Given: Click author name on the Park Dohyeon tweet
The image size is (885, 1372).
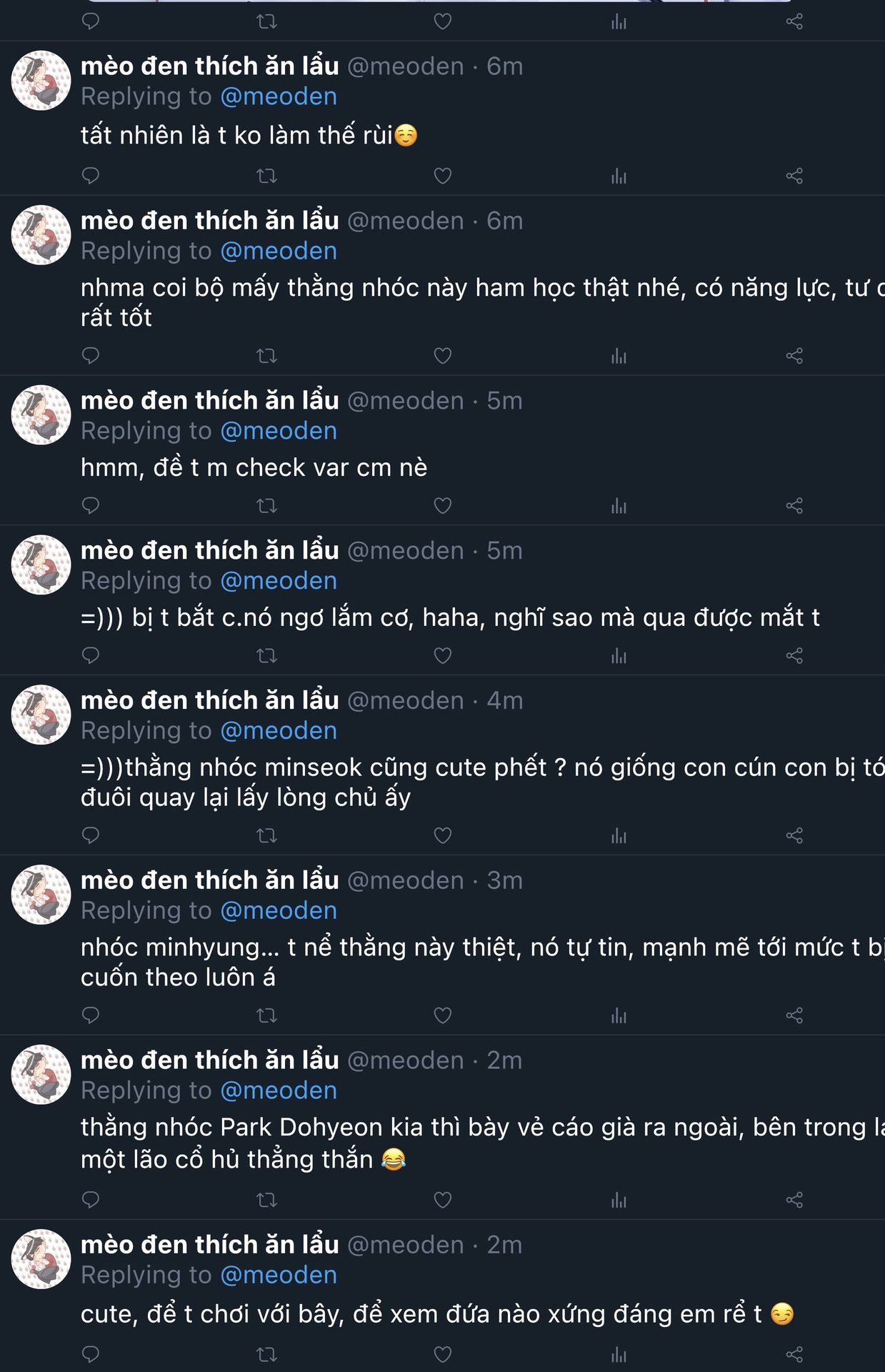Looking at the screenshot, I should (209, 1060).
